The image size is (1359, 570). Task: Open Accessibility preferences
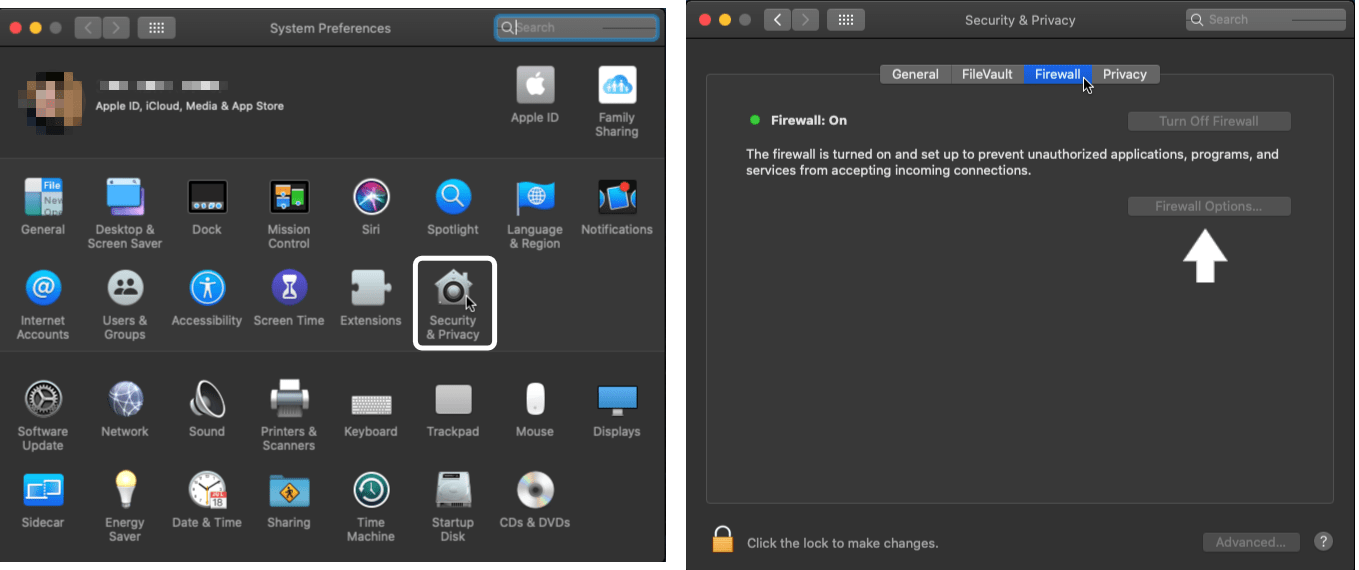[x=207, y=299]
